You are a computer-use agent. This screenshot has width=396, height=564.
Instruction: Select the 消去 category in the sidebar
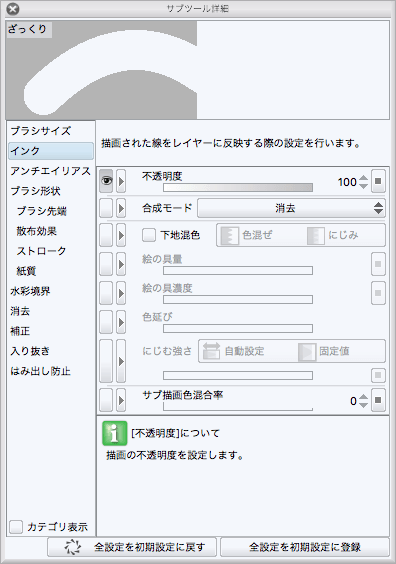click(20, 311)
